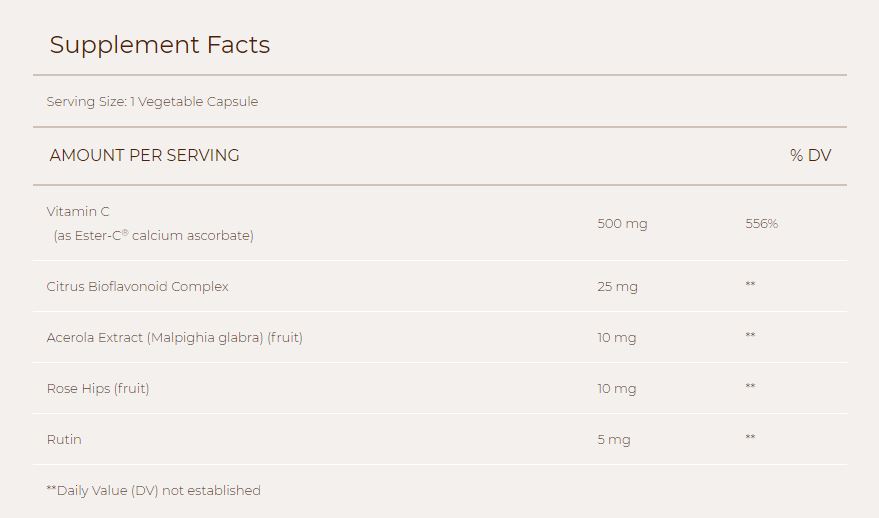
Task: Select the 10 mg amount for Rose Hips
Action: pos(616,389)
